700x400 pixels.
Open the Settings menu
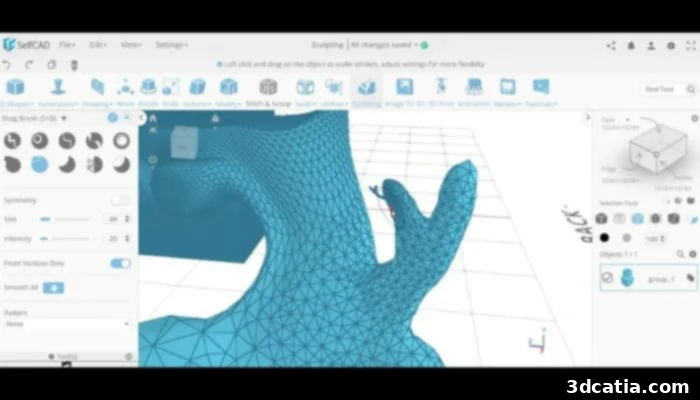[x=171, y=45]
